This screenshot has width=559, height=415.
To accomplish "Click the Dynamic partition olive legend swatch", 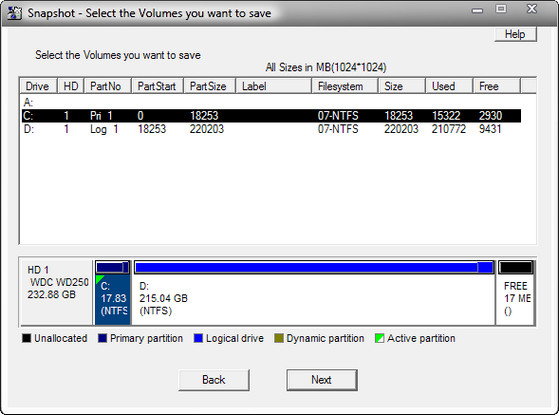I will [279, 338].
